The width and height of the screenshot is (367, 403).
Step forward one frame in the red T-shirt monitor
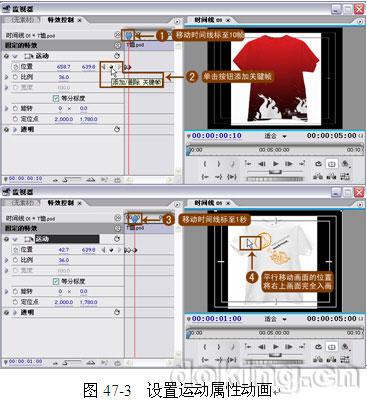pyautogui.click(x=289, y=164)
